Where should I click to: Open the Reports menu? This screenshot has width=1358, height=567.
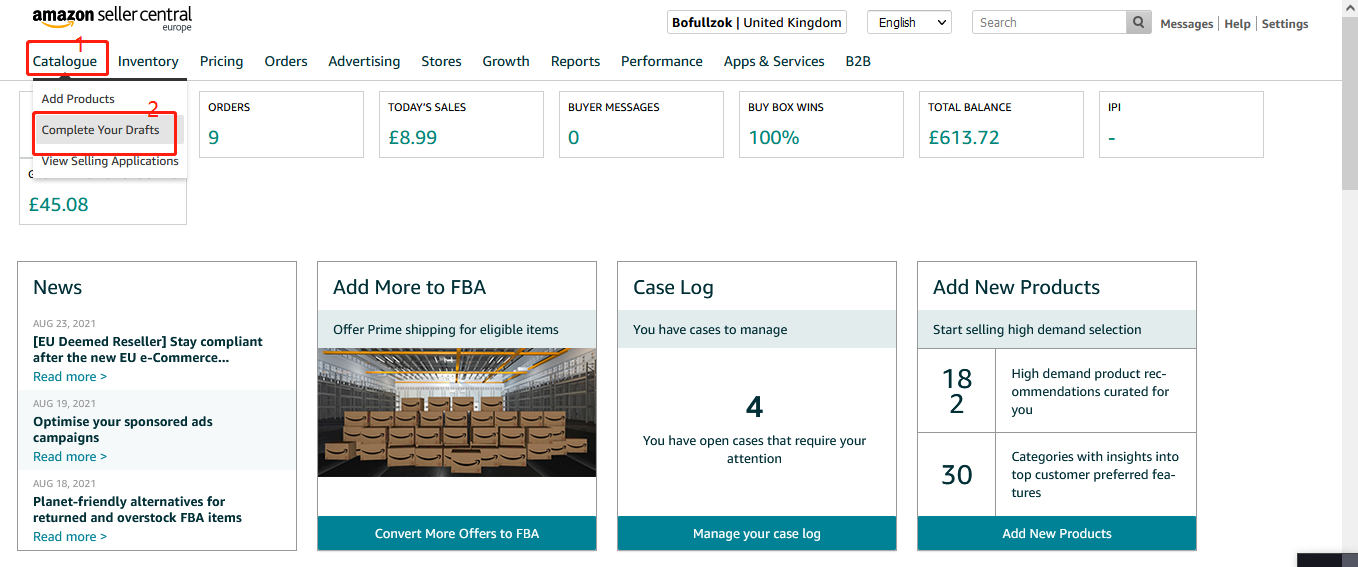(575, 61)
